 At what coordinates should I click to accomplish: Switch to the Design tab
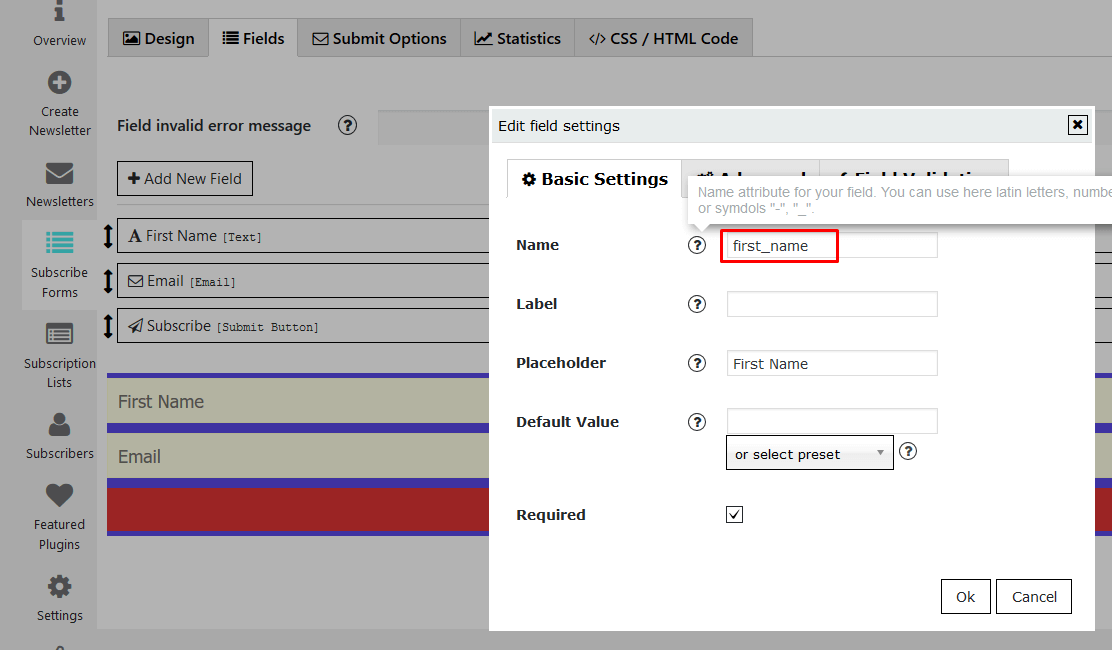pyautogui.click(x=159, y=38)
